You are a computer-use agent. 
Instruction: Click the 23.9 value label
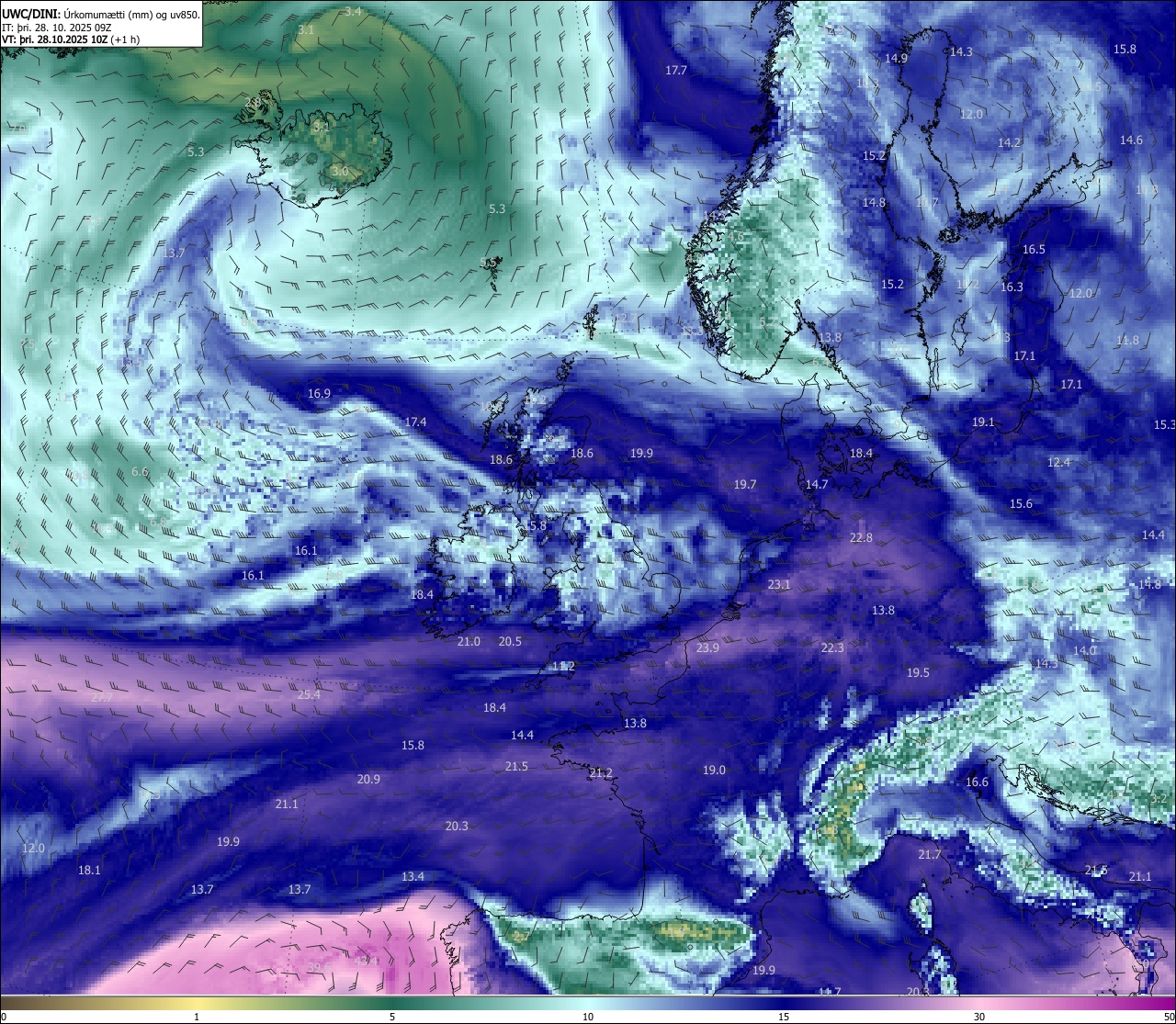707,648
